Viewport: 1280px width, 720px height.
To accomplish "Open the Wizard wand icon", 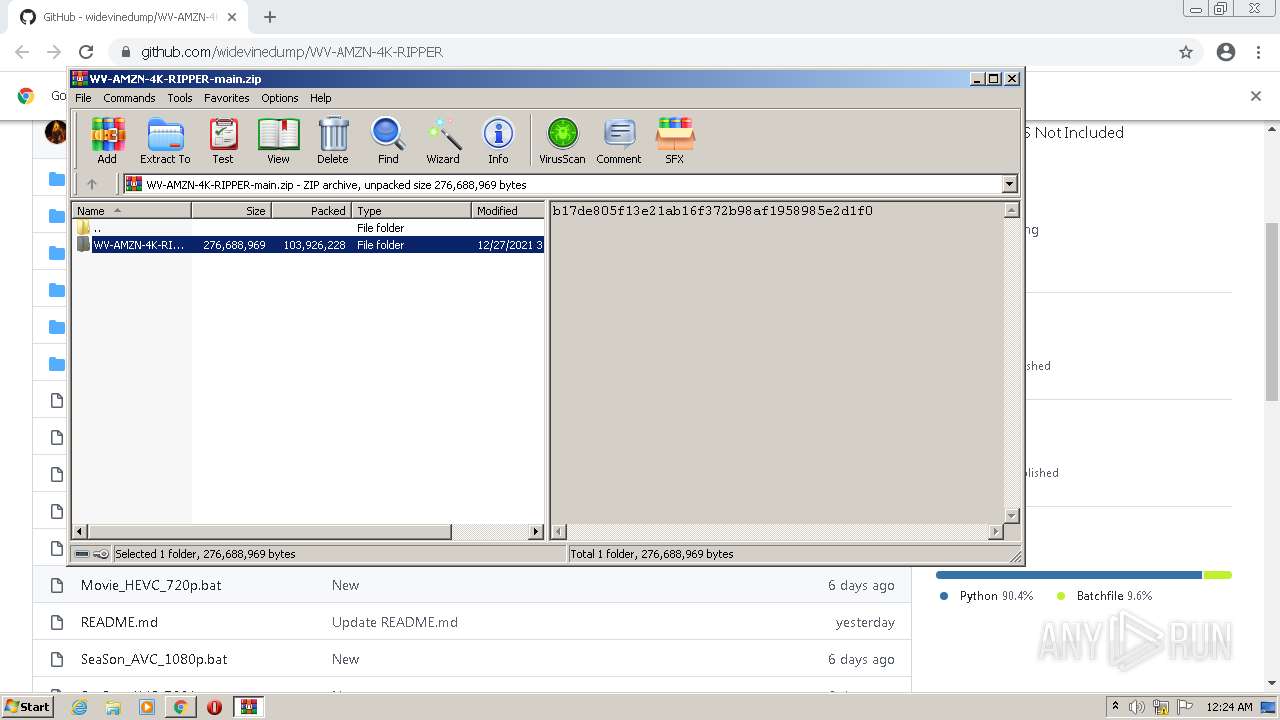I will [443, 140].
